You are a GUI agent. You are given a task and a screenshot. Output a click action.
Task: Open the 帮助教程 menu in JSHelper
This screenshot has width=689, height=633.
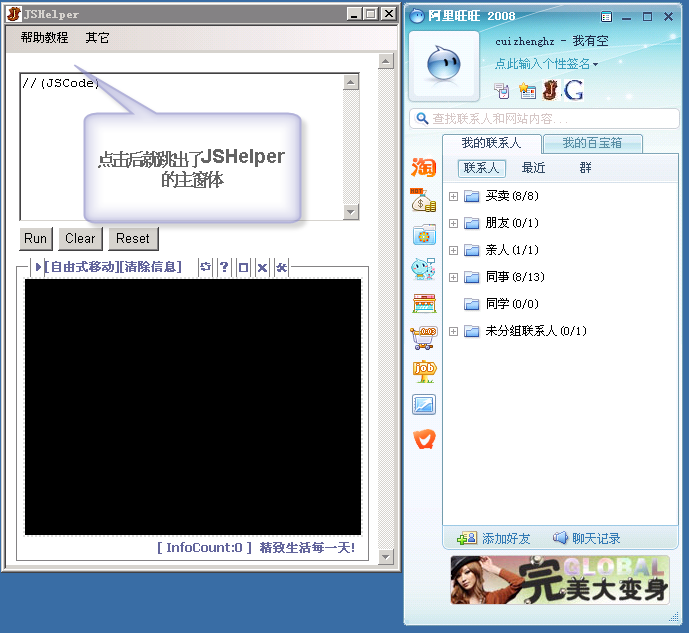(x=44, y=38)
